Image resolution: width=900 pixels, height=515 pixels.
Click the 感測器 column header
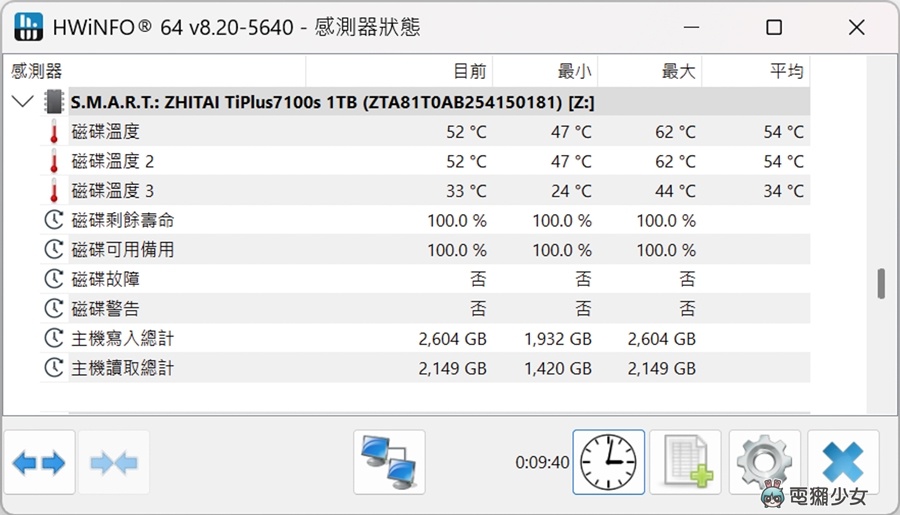tap(154, 71)
